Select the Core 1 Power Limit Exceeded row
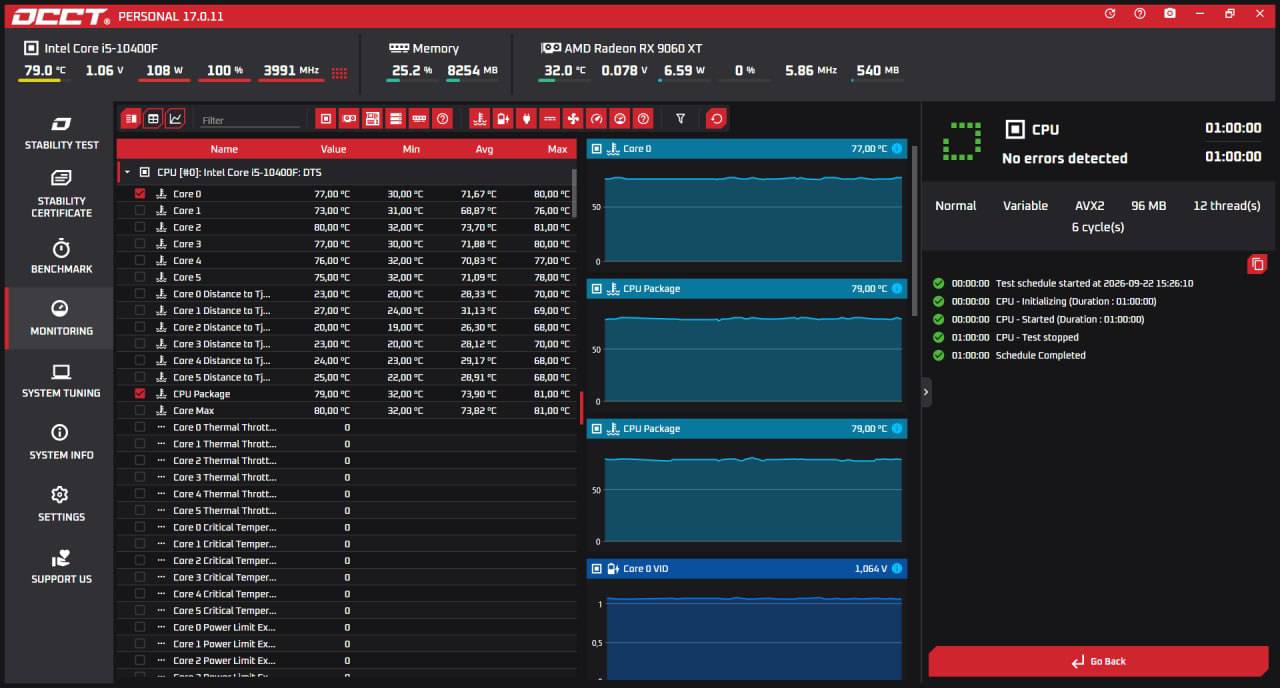1280x688 pixels. pyautogui.click(x=346, y=644)
